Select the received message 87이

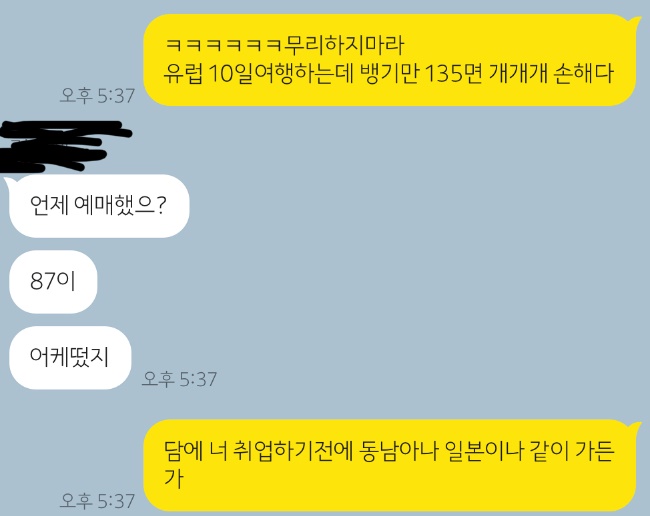click(x=53, y=281)
